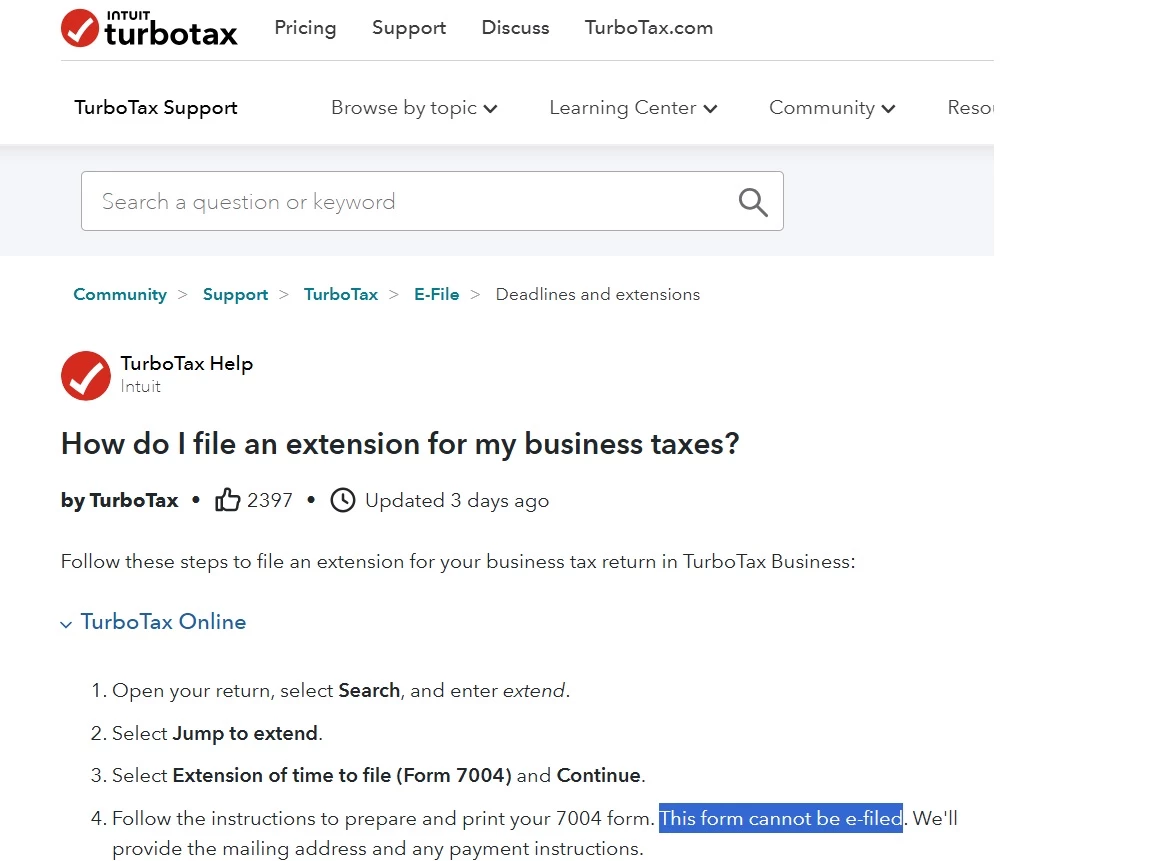Viewport: 1152px width, 861px height.
Task: Open the Pricing menu item
Action: tap(305, 28)
